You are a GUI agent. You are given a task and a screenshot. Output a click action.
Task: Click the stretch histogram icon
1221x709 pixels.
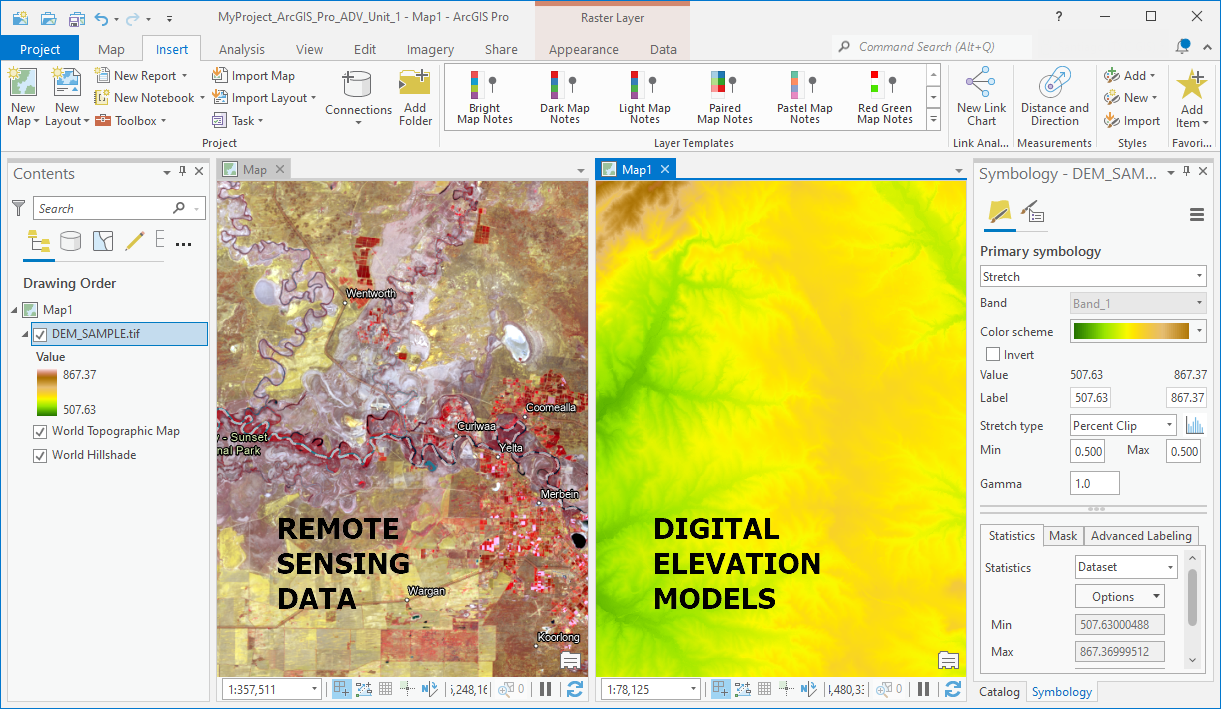click(x=1194, y=425)
